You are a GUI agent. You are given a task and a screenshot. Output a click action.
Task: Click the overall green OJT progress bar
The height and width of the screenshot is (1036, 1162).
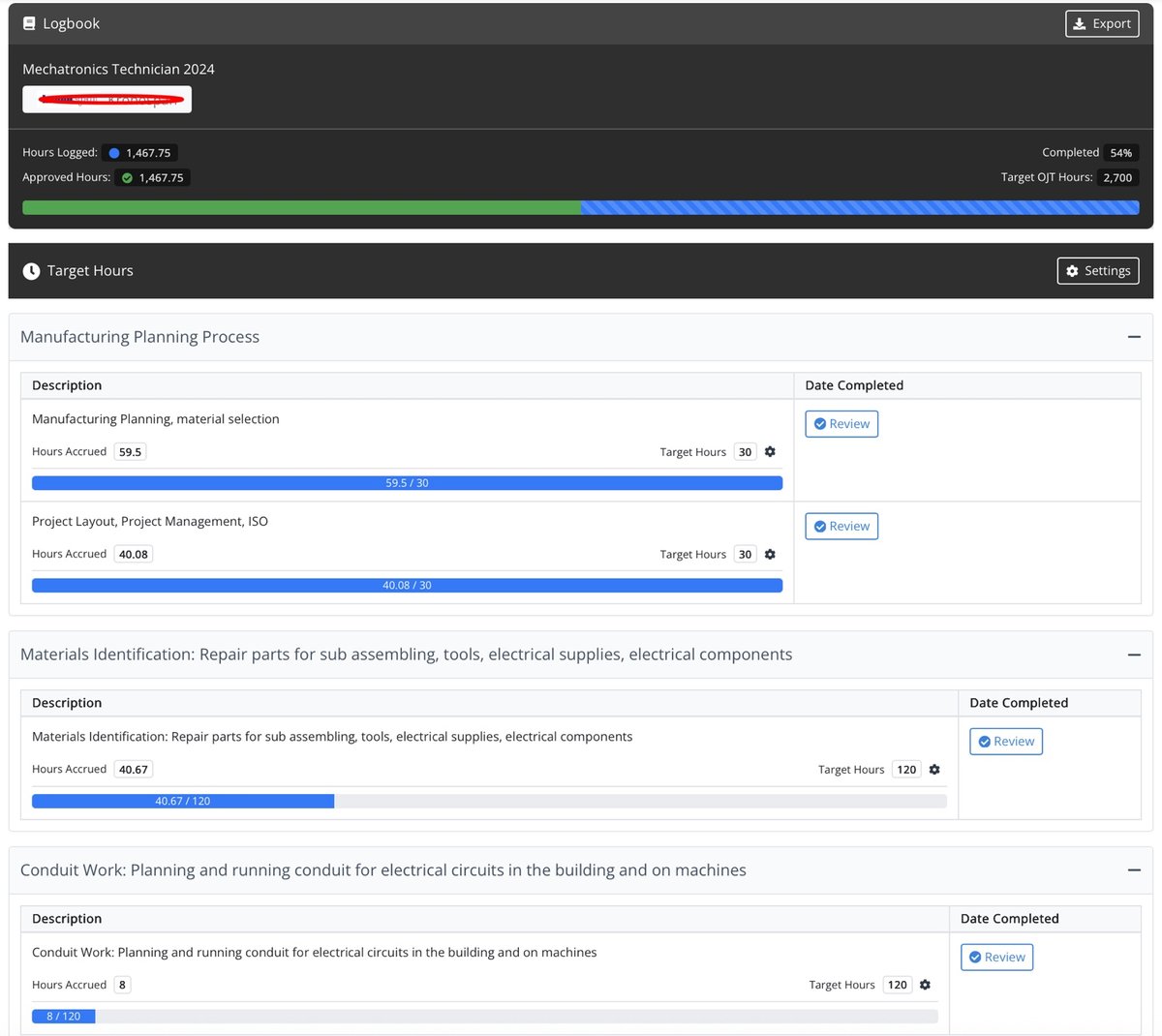pos(301,207)
